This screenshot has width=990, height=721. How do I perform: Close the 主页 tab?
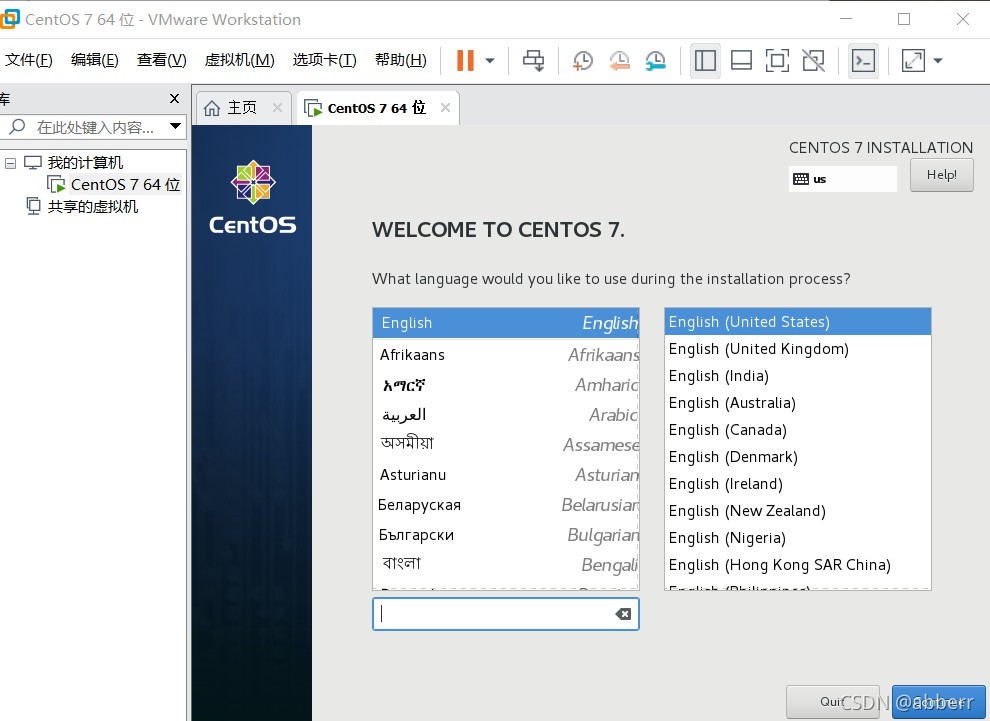click(277, 108)
